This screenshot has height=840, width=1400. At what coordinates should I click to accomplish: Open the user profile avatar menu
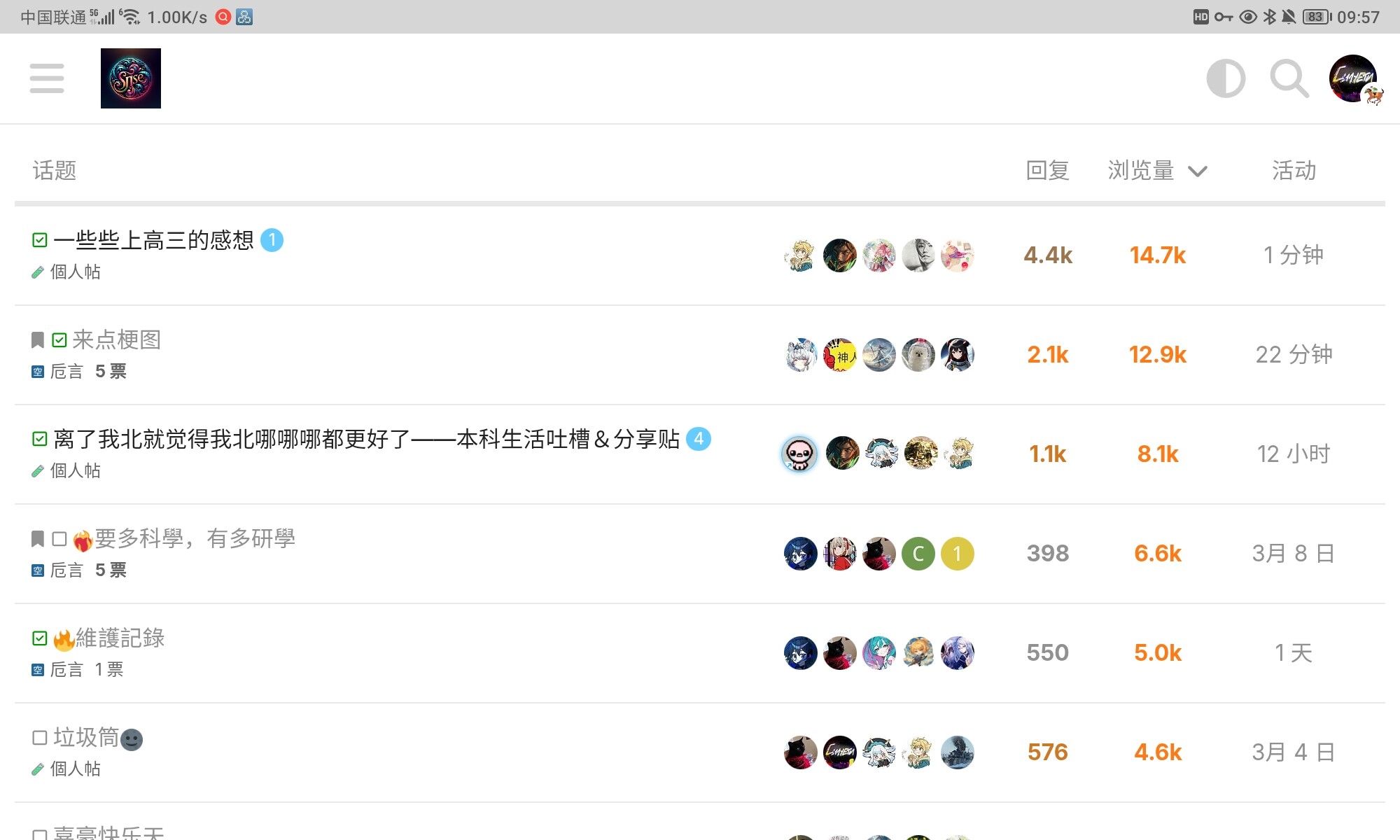coord(1354,78)
